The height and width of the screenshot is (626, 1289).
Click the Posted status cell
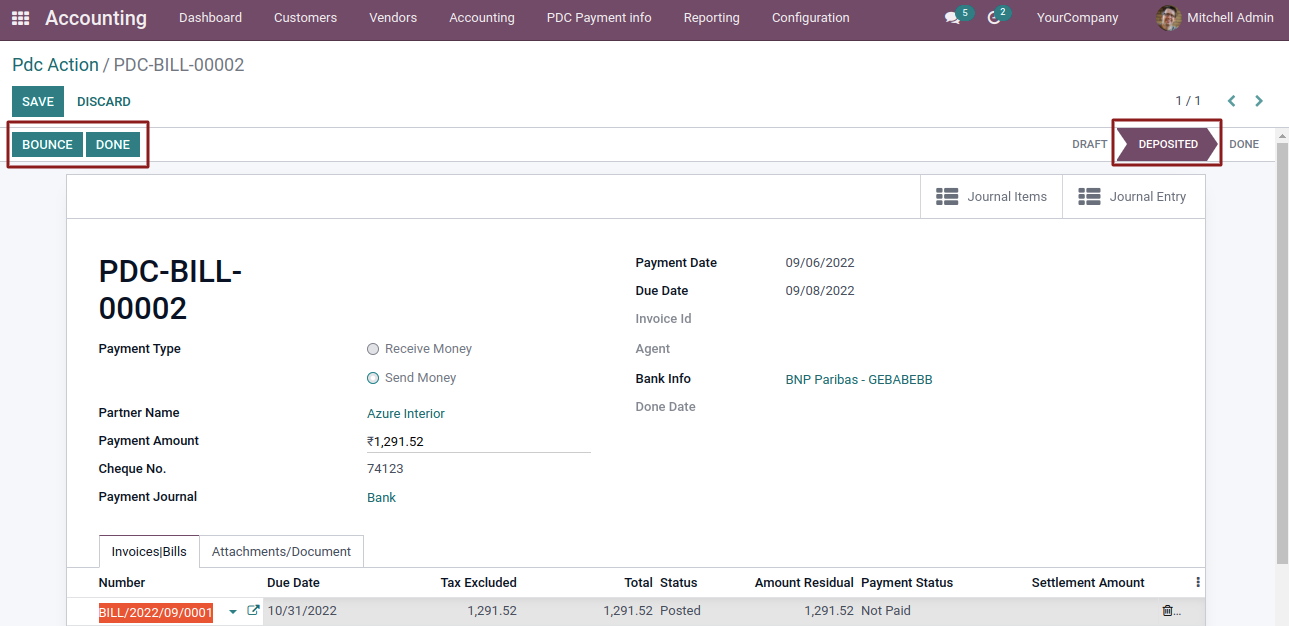pos(680,611)
